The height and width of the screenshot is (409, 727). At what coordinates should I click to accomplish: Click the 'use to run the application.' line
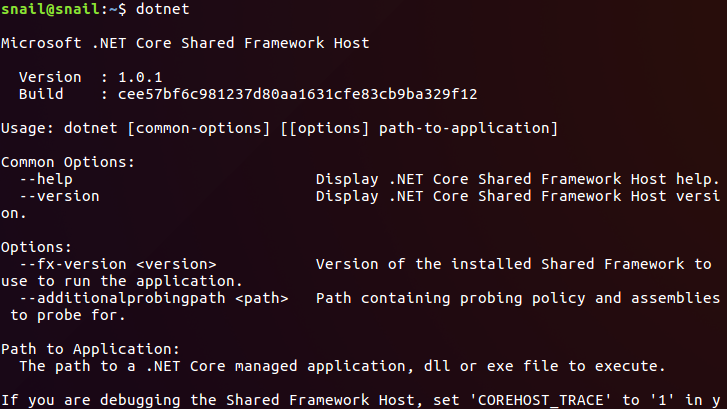click(121, 281)
